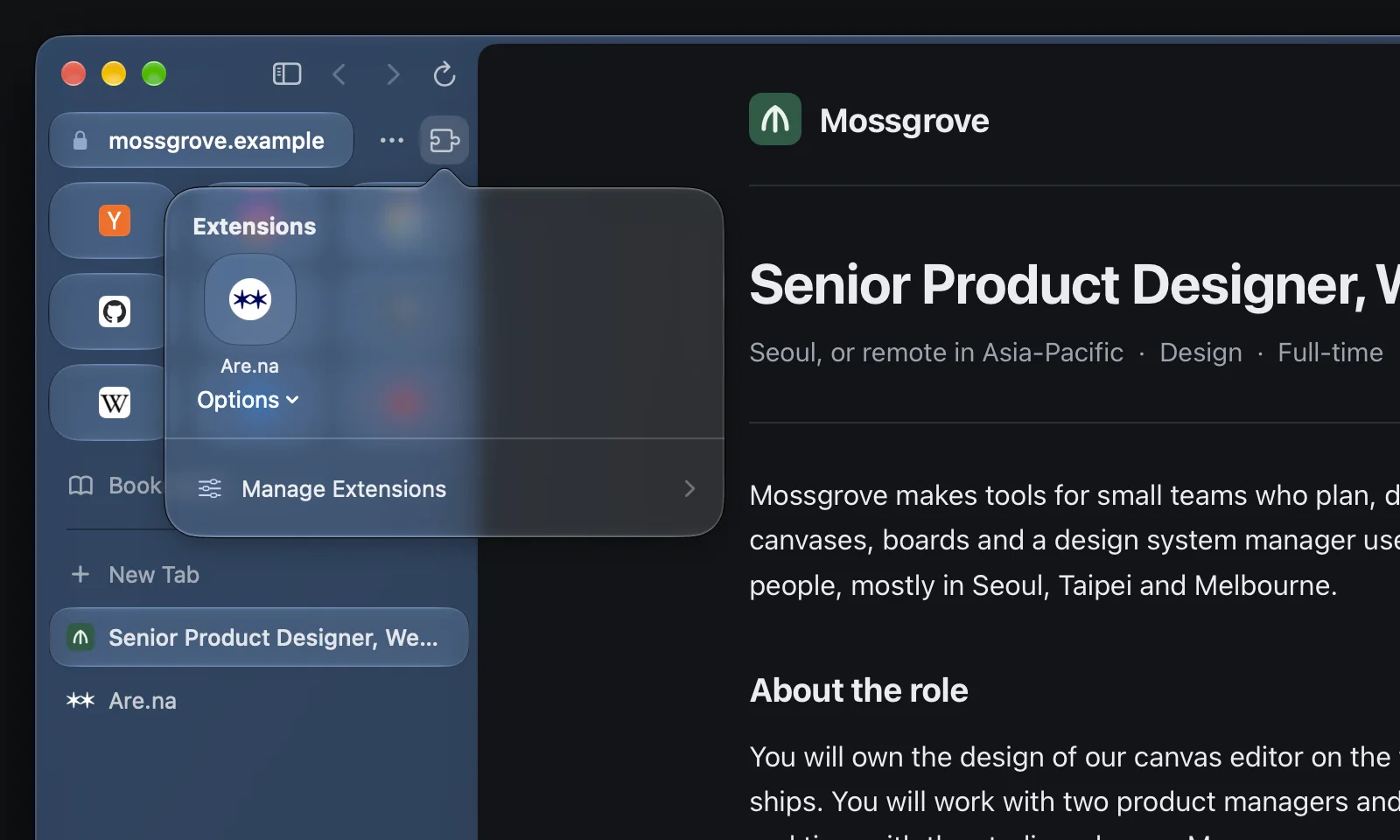1400x840 pixels.
Task: Click the 'About the role' heading
Action: point(859,690)
